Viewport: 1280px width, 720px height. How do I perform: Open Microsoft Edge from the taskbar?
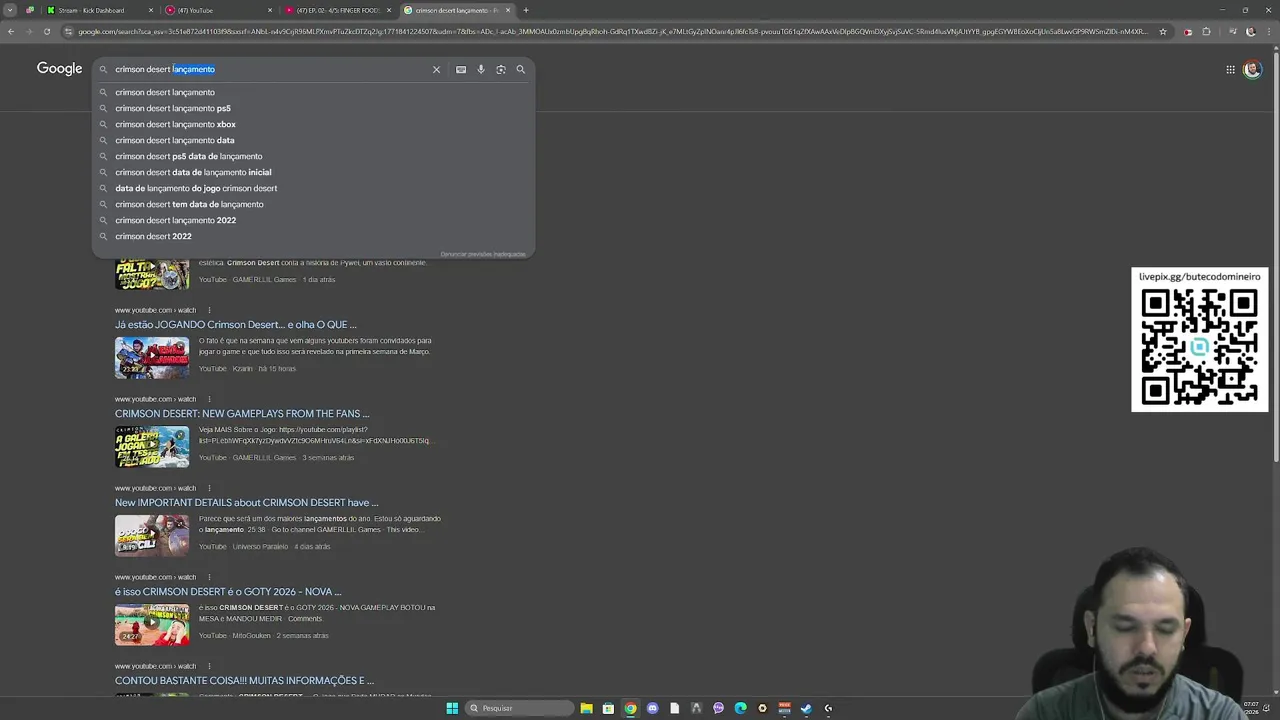point(740,708)
